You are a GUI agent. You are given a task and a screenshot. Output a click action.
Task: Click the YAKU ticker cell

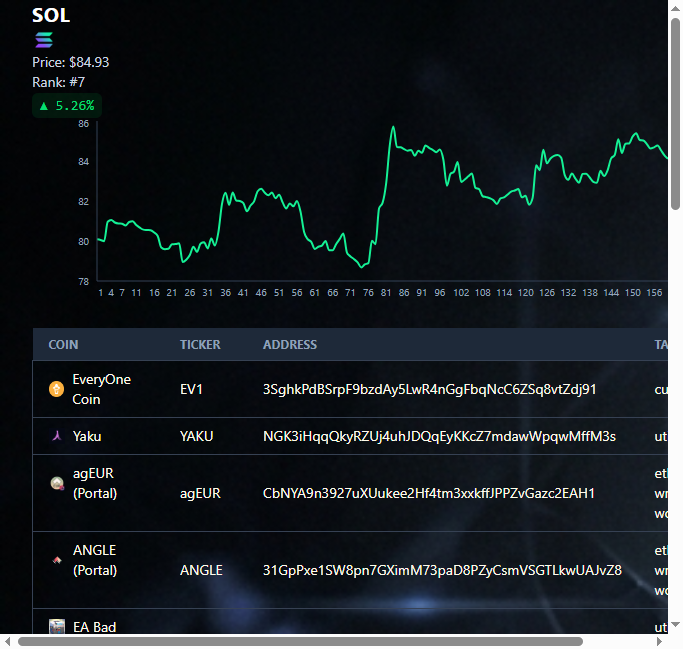click(x=196, y=436)
